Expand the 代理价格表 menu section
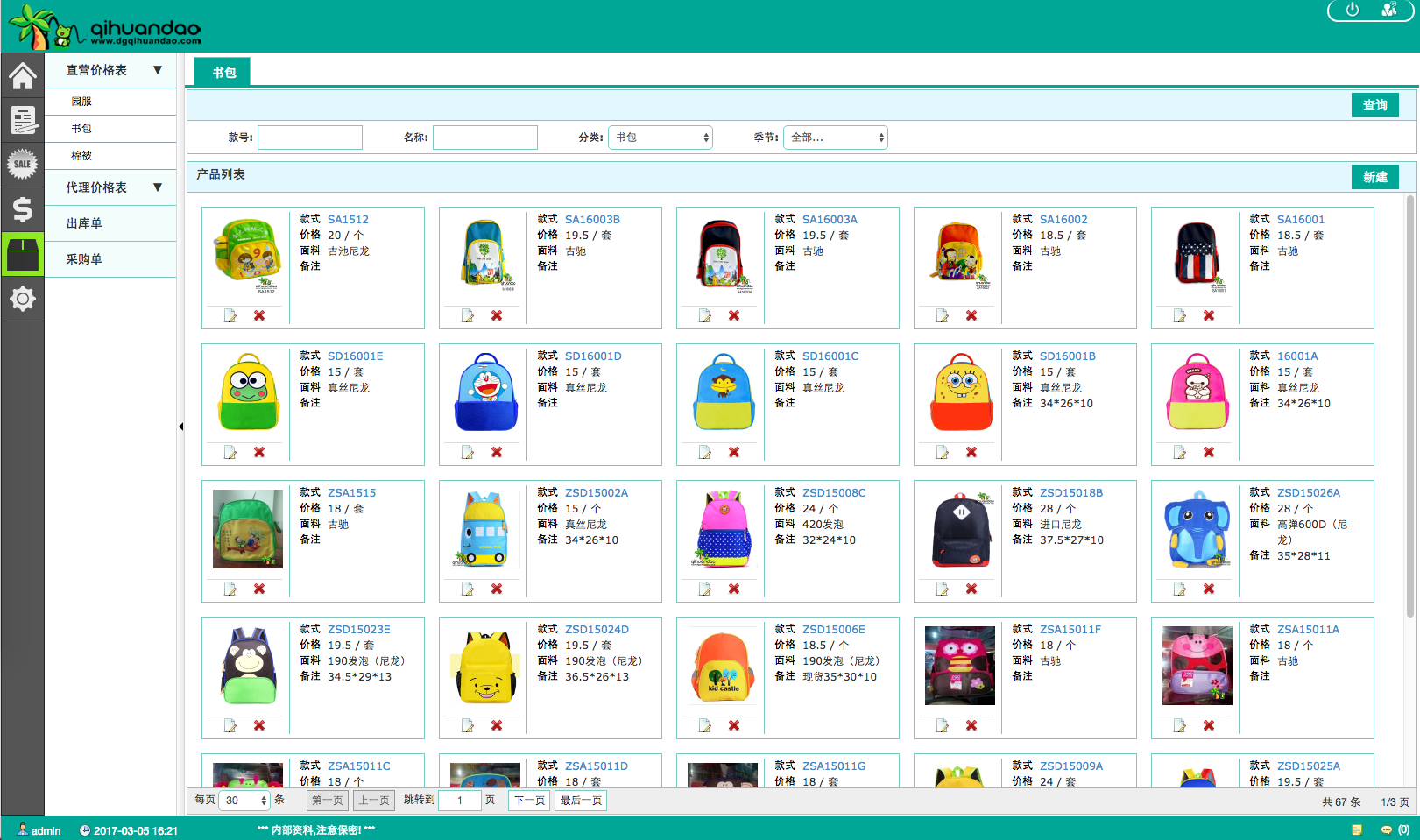 point(158,187)
